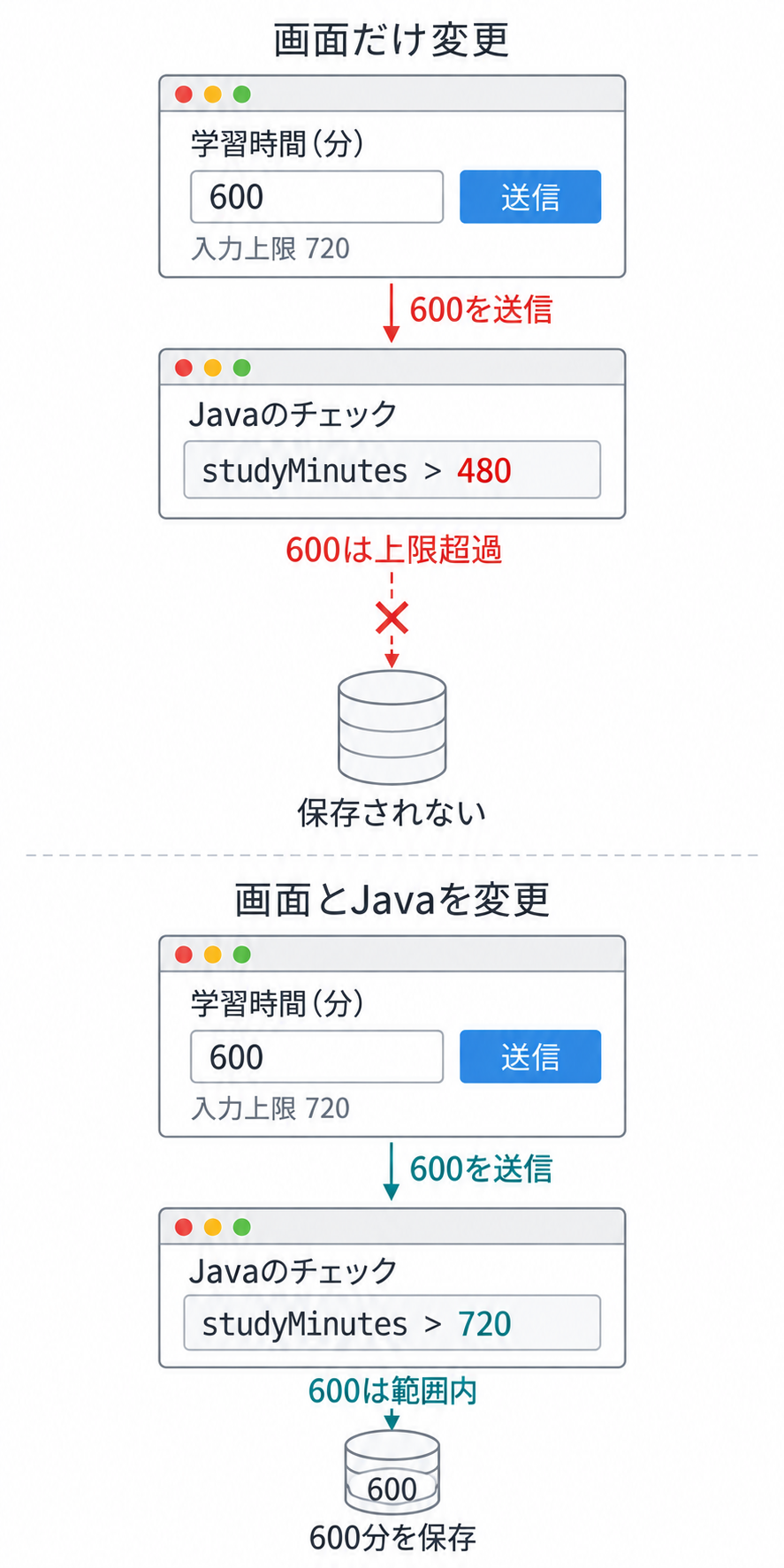This screenshot has width=784, height=1568.
Task: Click the green dot on the last Javaのチェック window
Action: [241, 1227]
